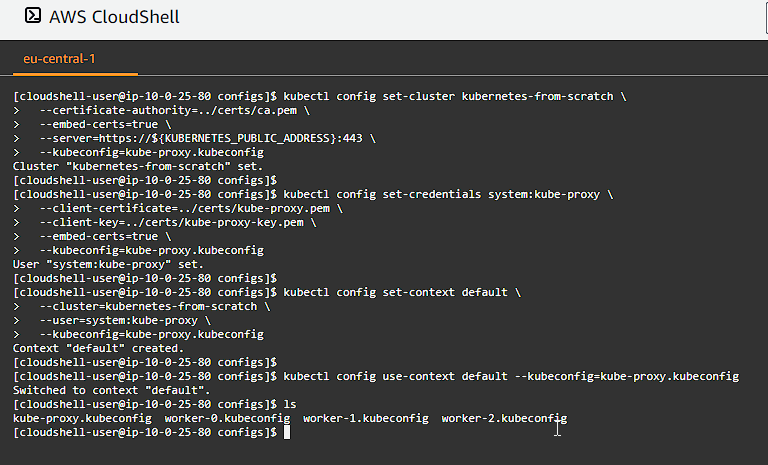Click the --user=system:kube-proxy argument
The width and height of the screenshot is (768, 465).
(119, 320)
